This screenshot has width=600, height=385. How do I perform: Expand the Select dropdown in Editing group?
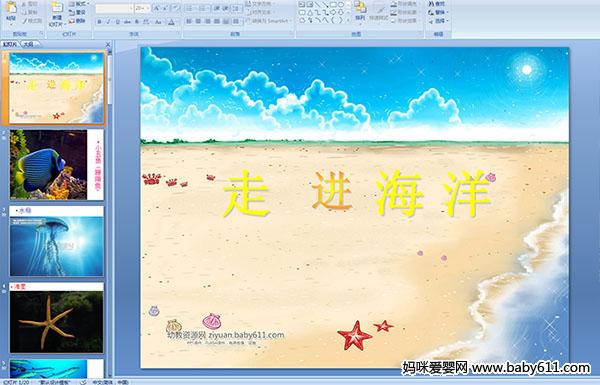point(438,21)
